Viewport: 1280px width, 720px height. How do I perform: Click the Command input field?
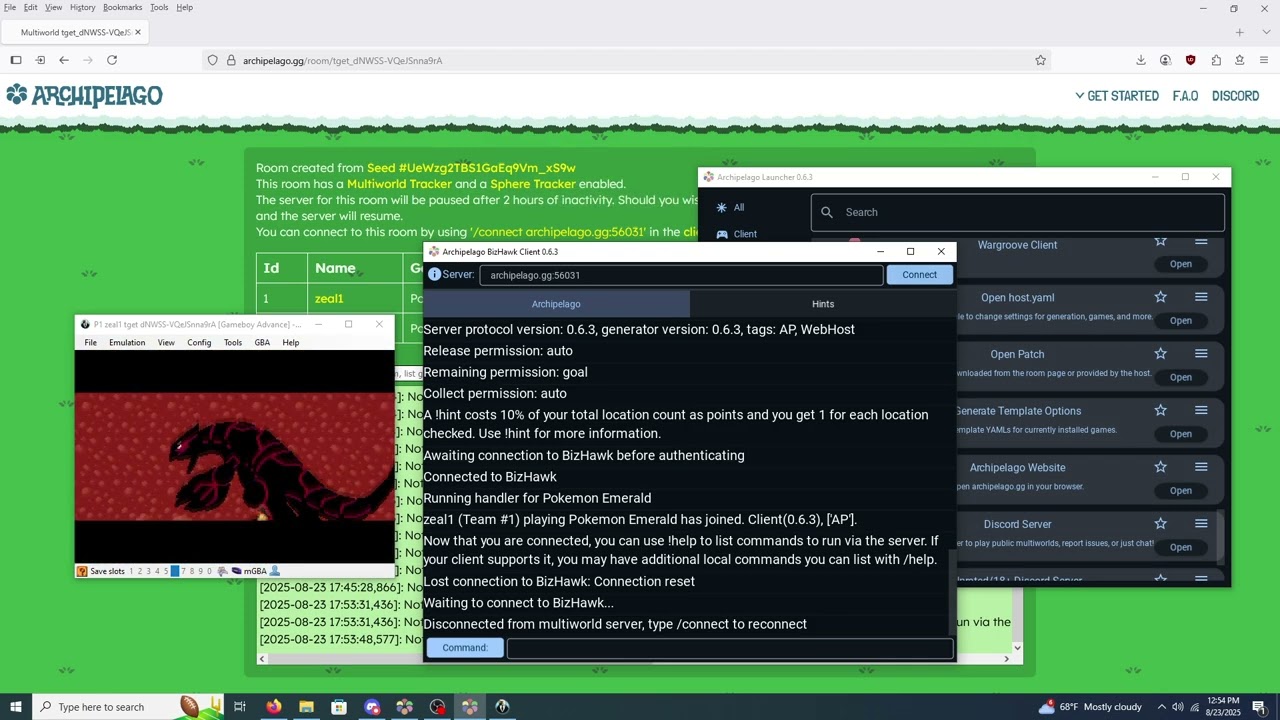pyautogui.click(x=730, y=648)
